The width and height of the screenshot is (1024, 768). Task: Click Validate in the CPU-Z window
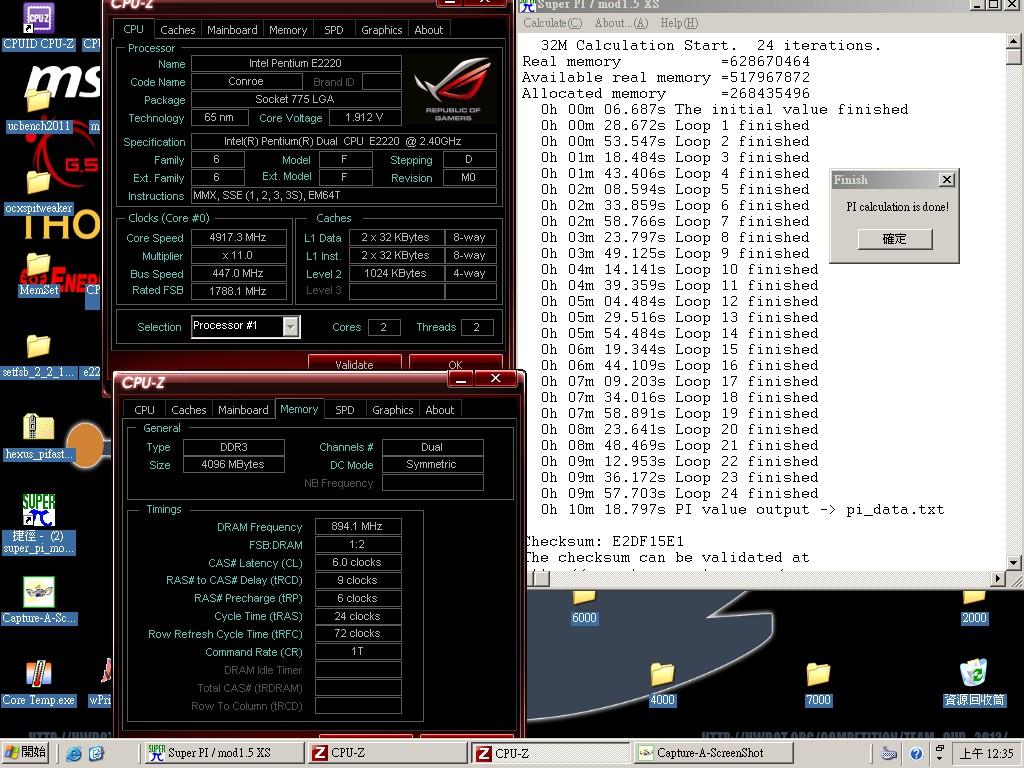pos(355,364)
